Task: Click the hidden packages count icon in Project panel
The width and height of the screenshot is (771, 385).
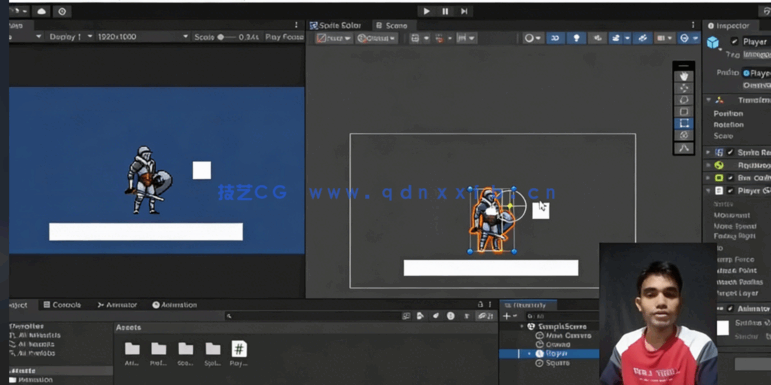Action: point(485,316)
